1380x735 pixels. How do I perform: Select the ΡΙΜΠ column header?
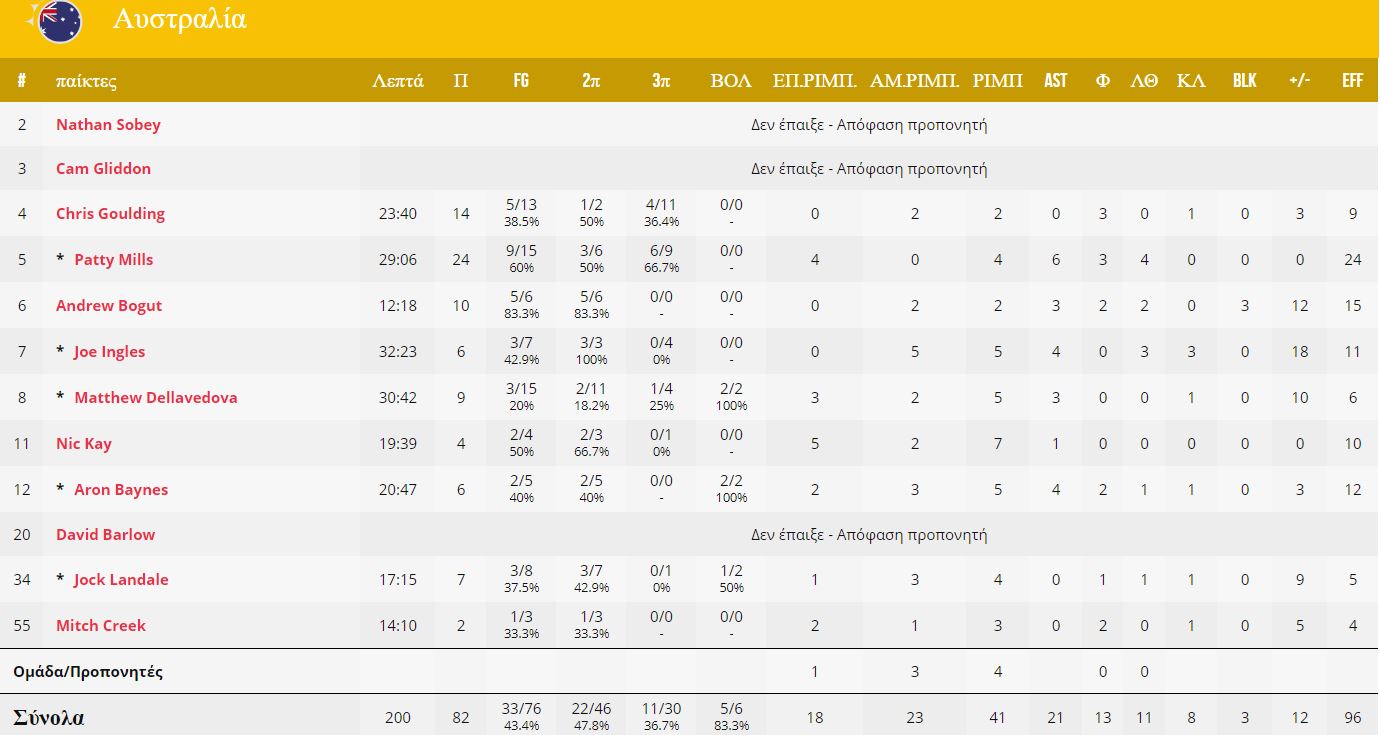tap(997, 81)
